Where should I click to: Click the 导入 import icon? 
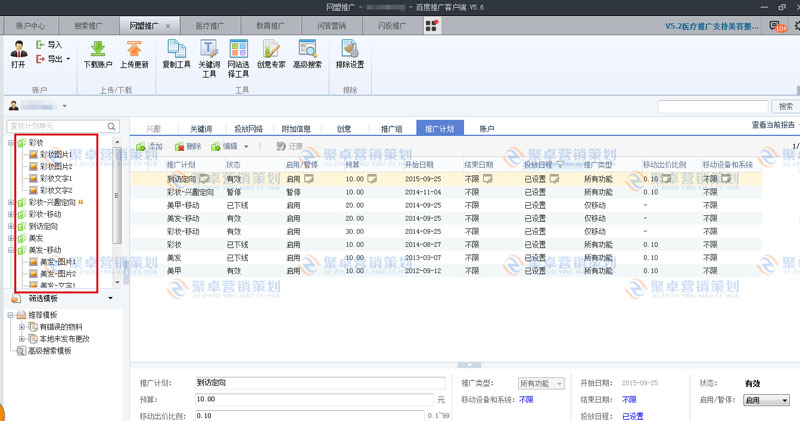pos(40,45)
